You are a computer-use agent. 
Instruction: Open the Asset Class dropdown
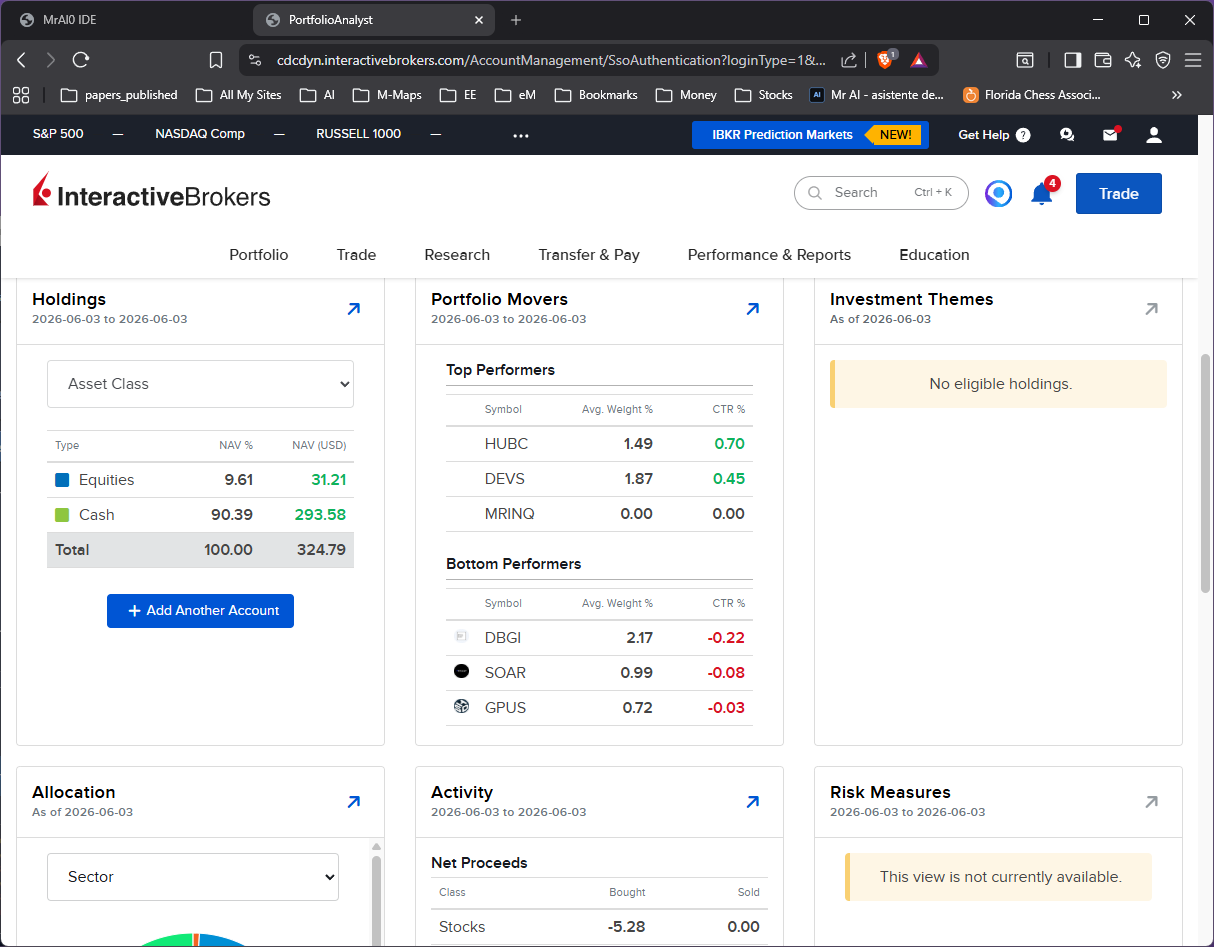(200, 384)
